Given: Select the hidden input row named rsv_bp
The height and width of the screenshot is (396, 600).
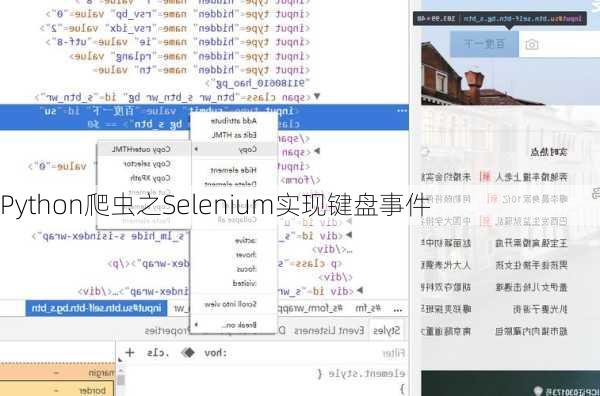Looking at the screenshot, I should click(x=178, y=14).
